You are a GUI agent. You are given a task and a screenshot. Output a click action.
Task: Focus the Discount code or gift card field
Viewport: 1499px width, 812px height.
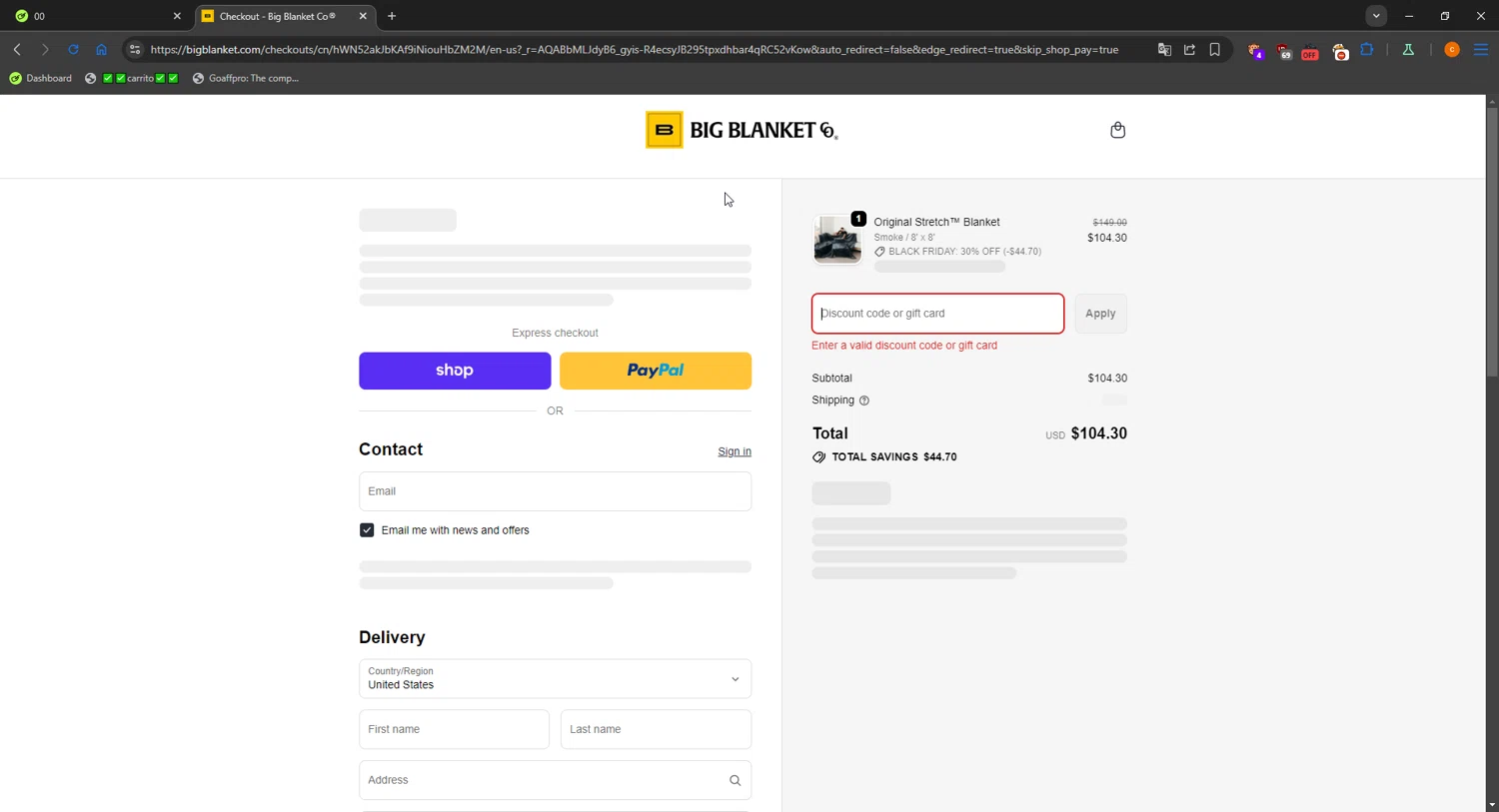(x=937, y=314)
